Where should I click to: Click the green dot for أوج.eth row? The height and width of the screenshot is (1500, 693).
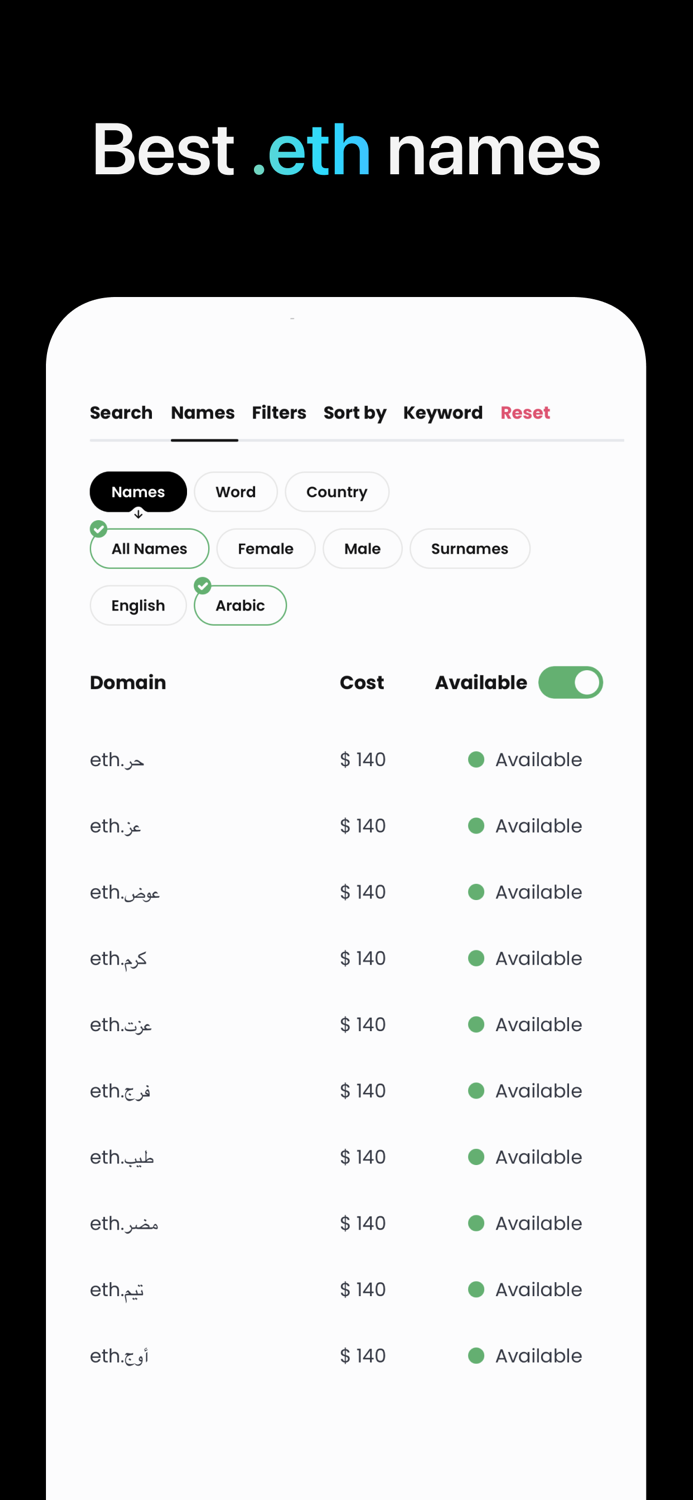[475, 1355]
